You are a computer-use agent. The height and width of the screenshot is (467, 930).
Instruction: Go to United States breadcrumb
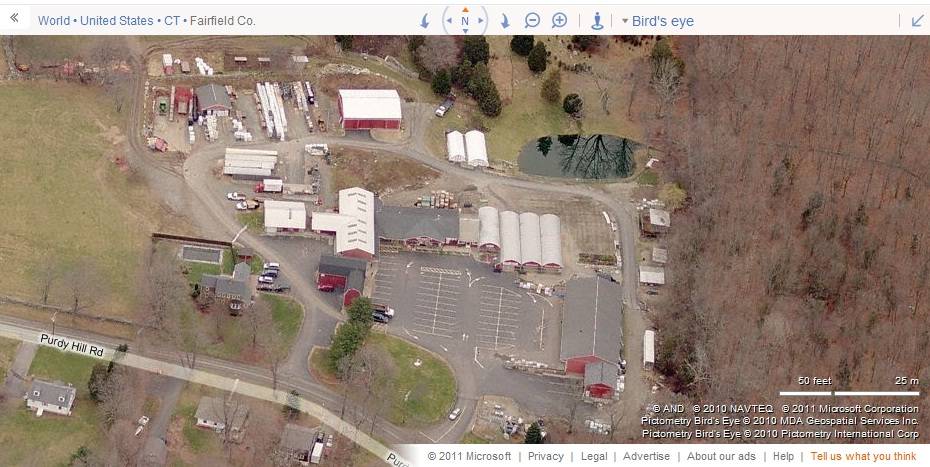(116, 21)
